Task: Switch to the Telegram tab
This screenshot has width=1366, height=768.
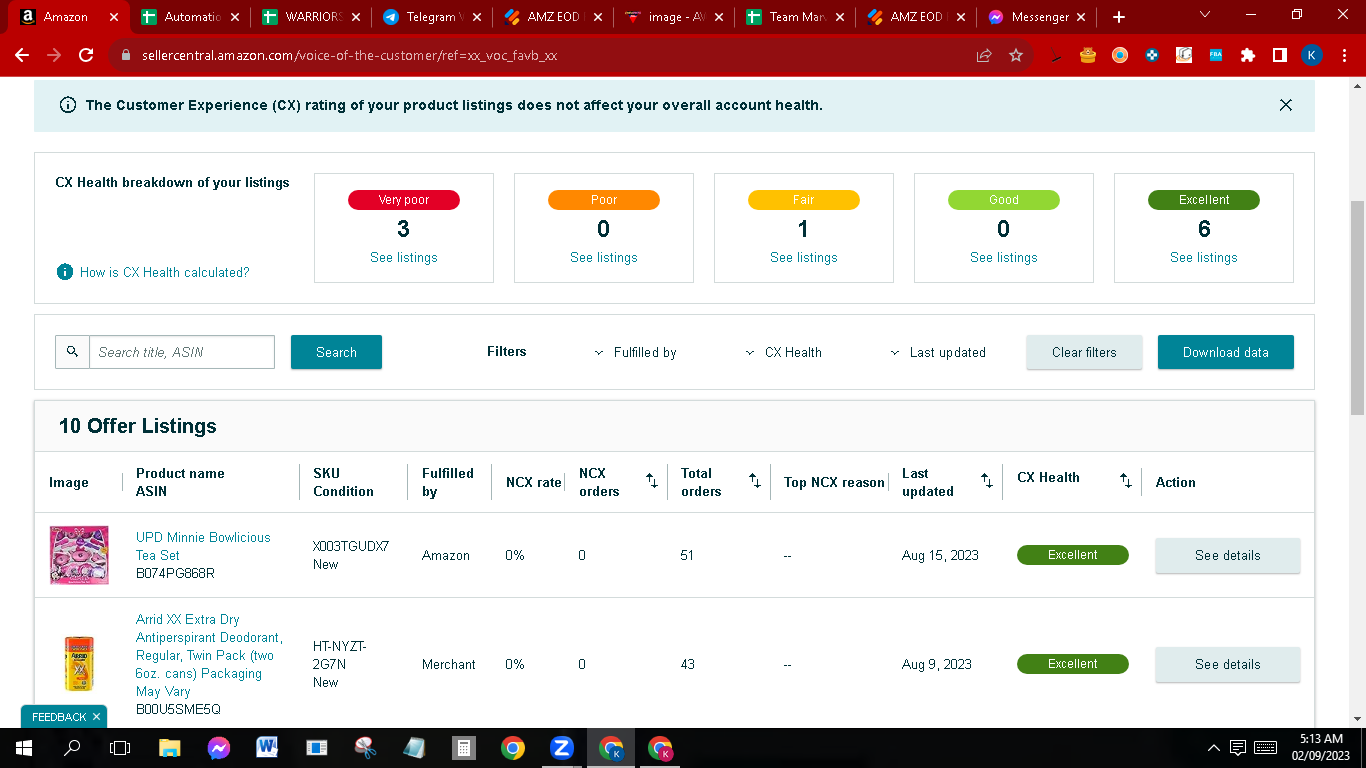Action: 433,17
